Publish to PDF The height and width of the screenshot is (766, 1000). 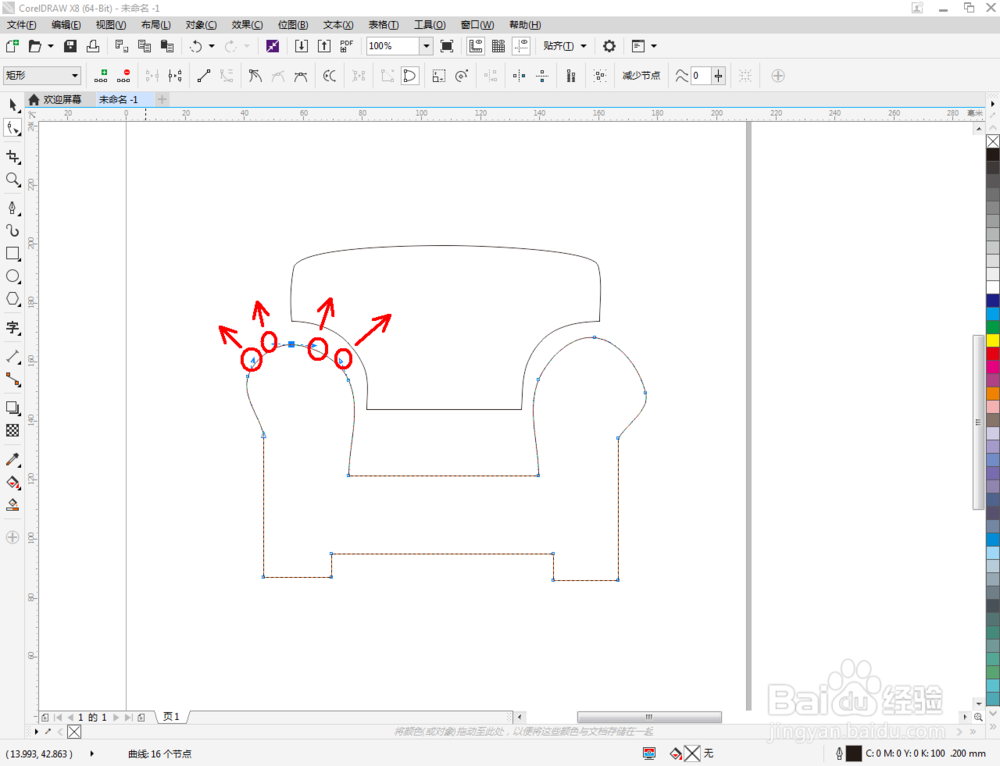(346, 46)
